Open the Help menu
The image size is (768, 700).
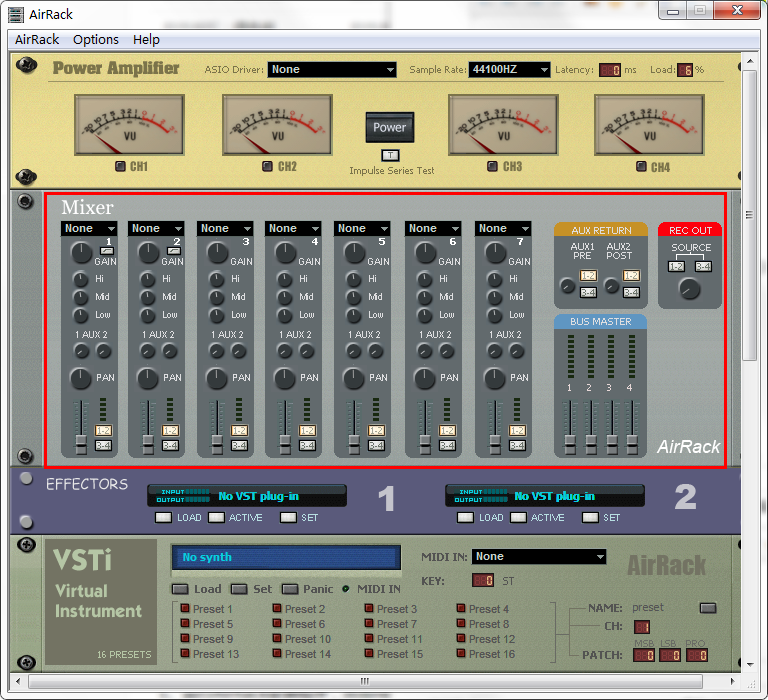[146, 39]
